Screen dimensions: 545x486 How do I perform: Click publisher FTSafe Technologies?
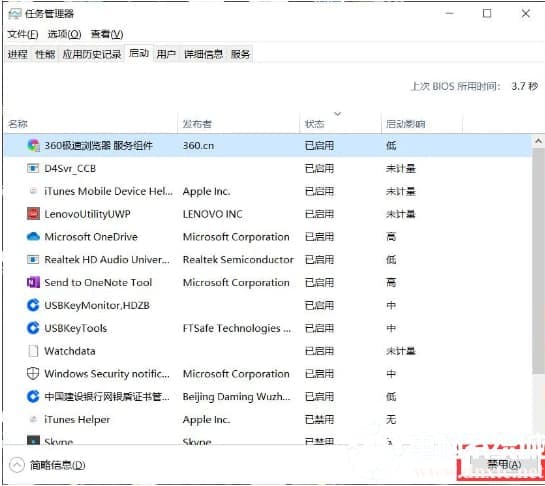pos(237,328)
